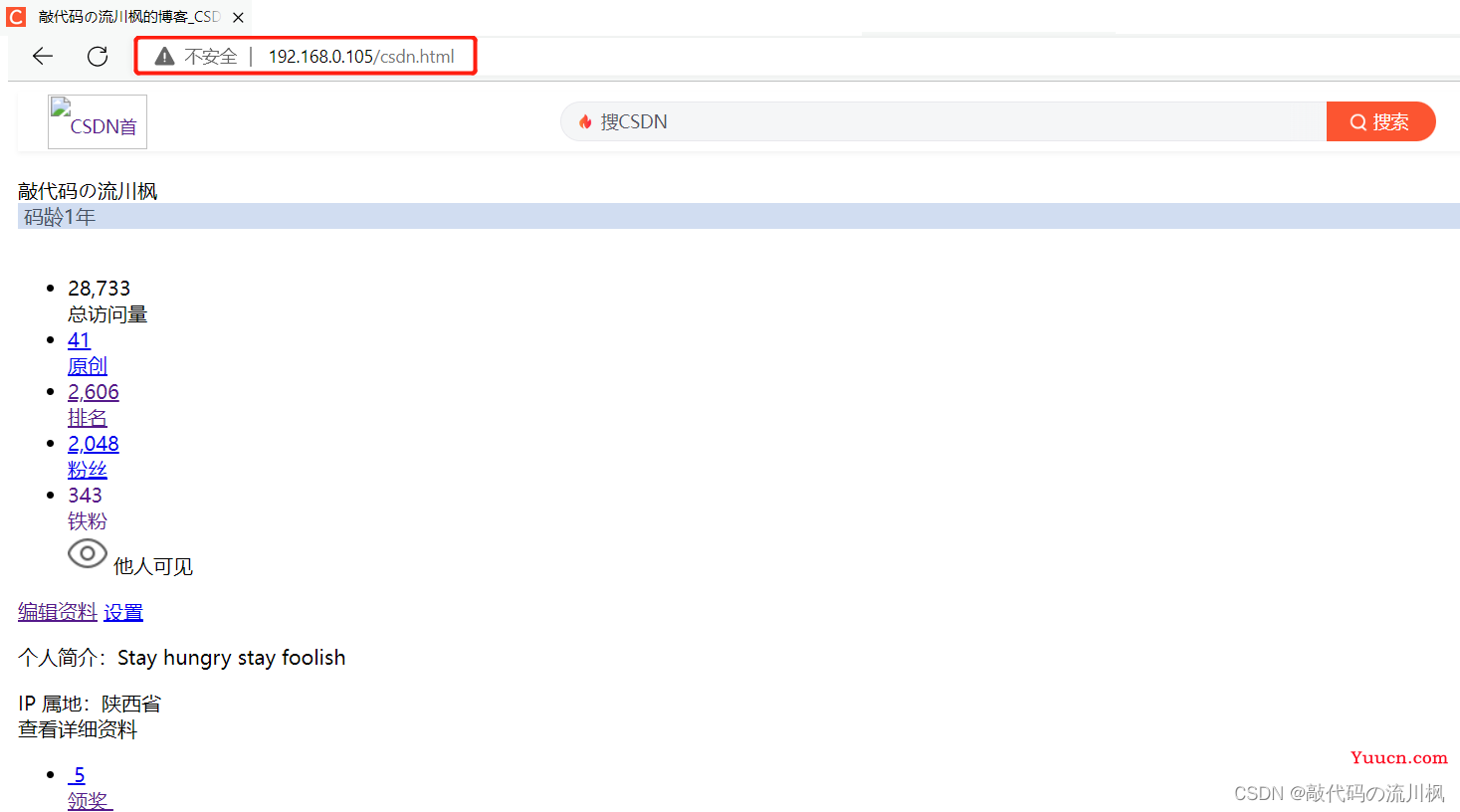Open the 领奖 rewards link
This screenshot has height=812, width=1460.
pos(90,800)
